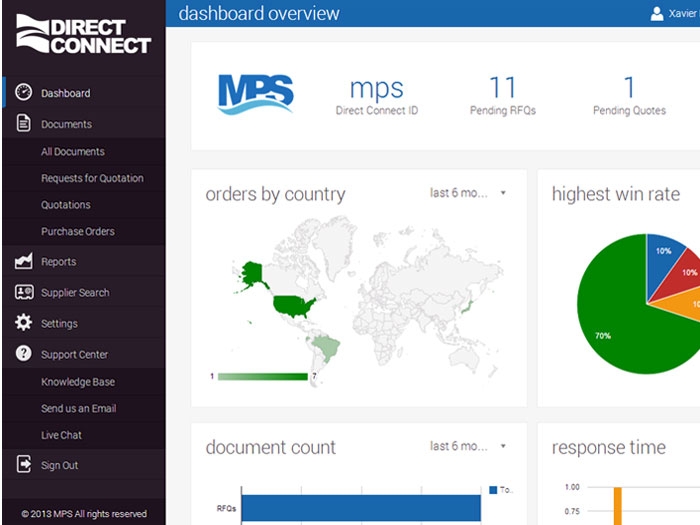The width and height of the screenshot is (700, 525).
Task: Click the dashboard overview heading
Action: coord(259,13)
